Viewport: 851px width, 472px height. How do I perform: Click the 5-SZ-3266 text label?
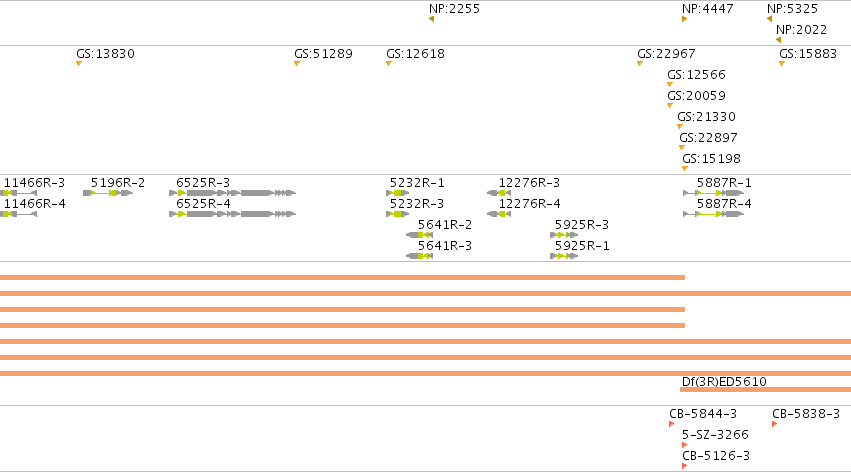click(715, 435)
